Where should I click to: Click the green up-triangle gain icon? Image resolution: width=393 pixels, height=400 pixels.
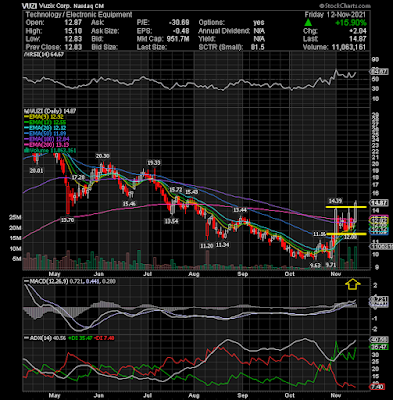point(308,23)
